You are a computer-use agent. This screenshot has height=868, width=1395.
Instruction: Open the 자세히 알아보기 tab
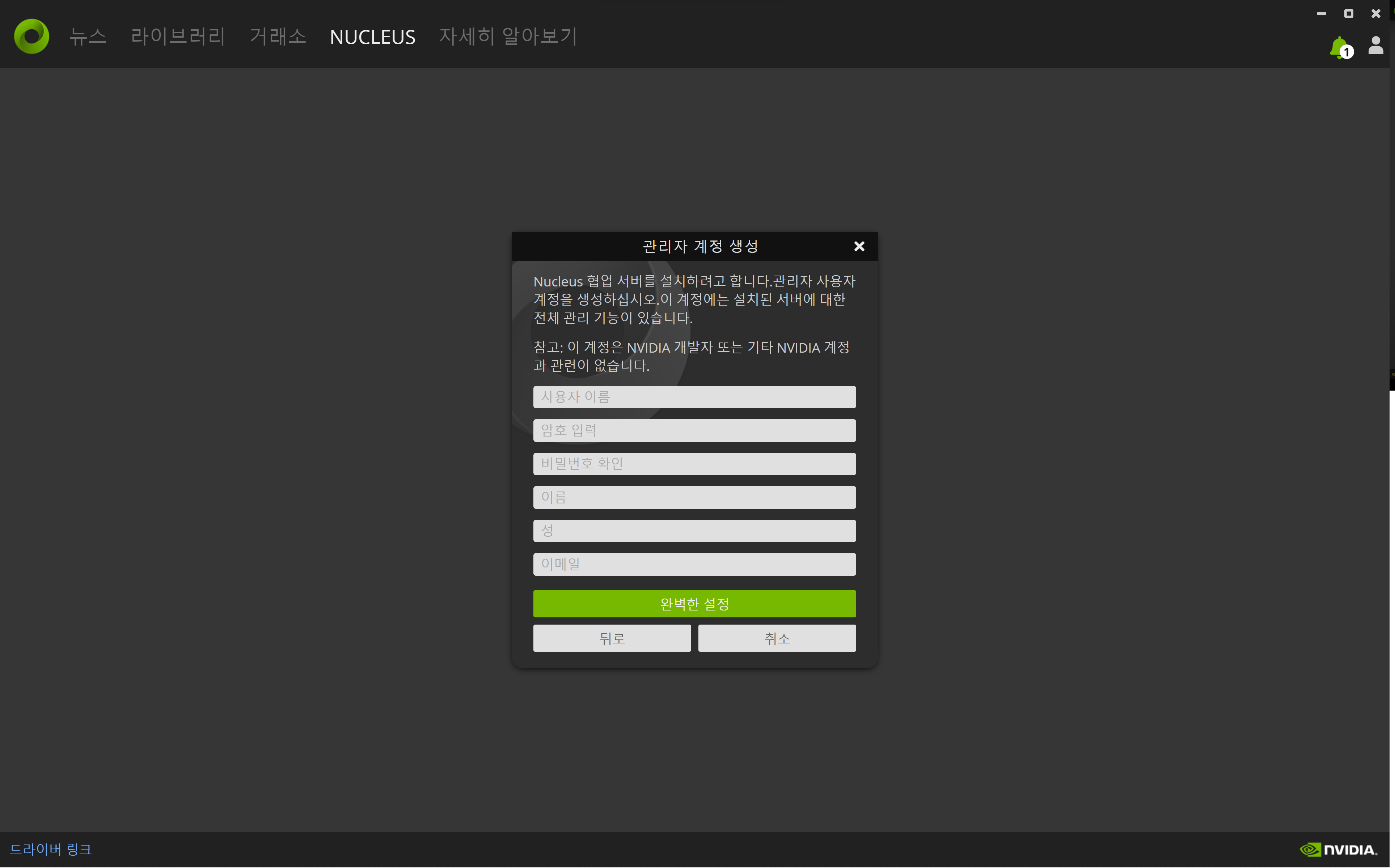pos(508,37)
